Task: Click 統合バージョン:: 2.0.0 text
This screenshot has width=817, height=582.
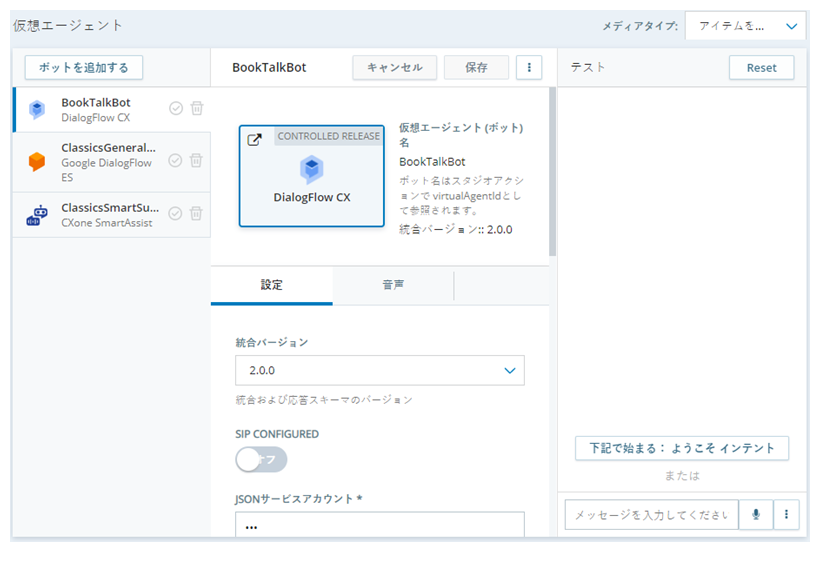Action: click(x=455, y=230)
